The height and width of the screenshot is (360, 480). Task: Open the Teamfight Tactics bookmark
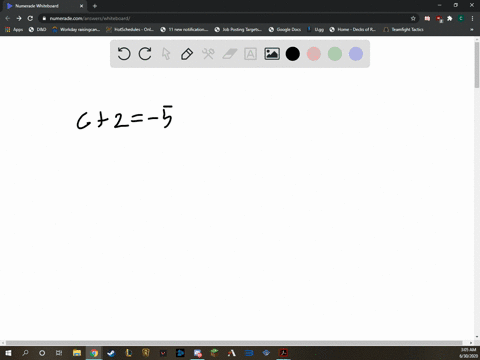403,29
